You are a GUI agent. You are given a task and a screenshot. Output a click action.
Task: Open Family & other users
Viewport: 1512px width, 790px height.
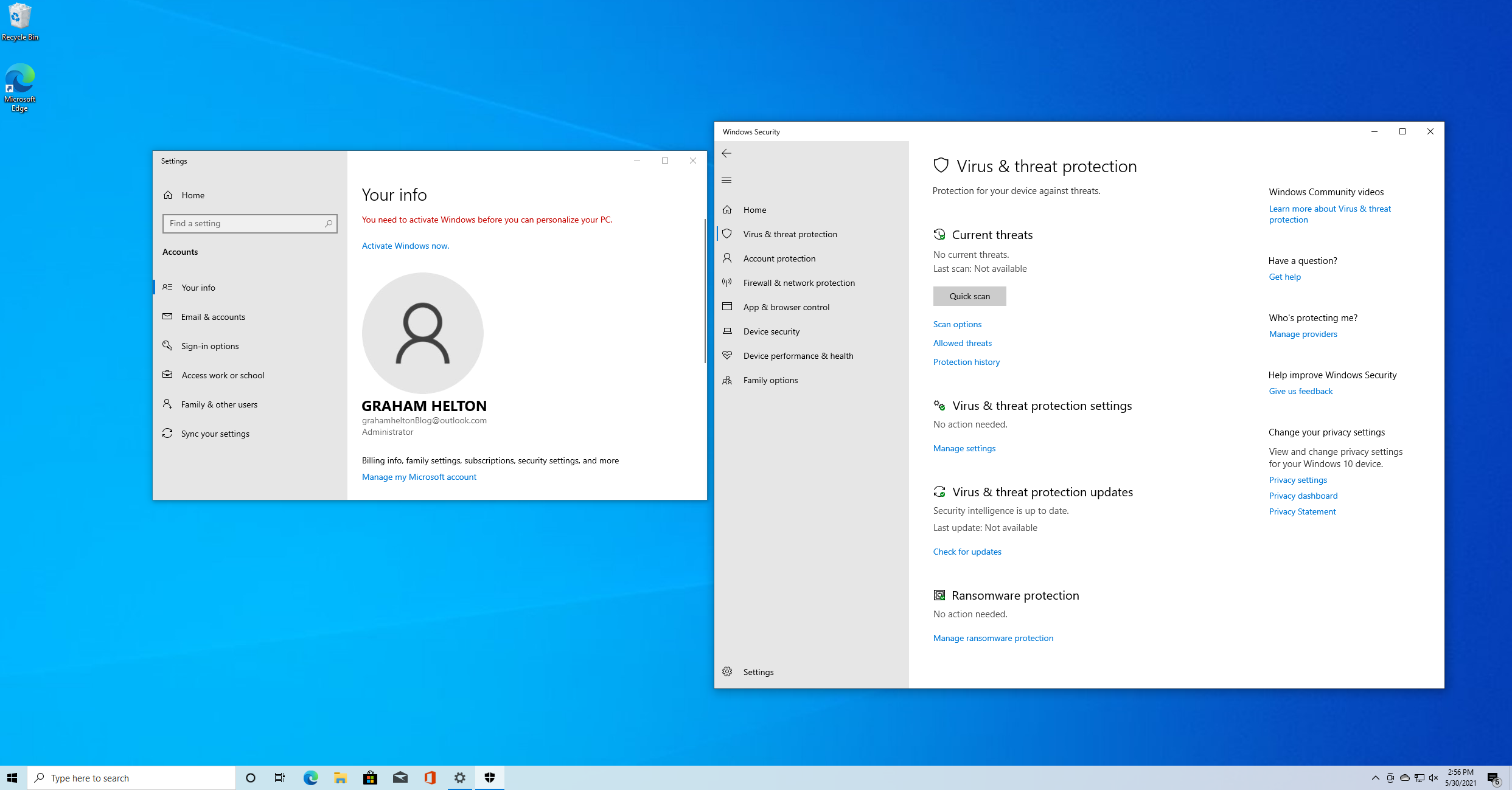point(249,404)
